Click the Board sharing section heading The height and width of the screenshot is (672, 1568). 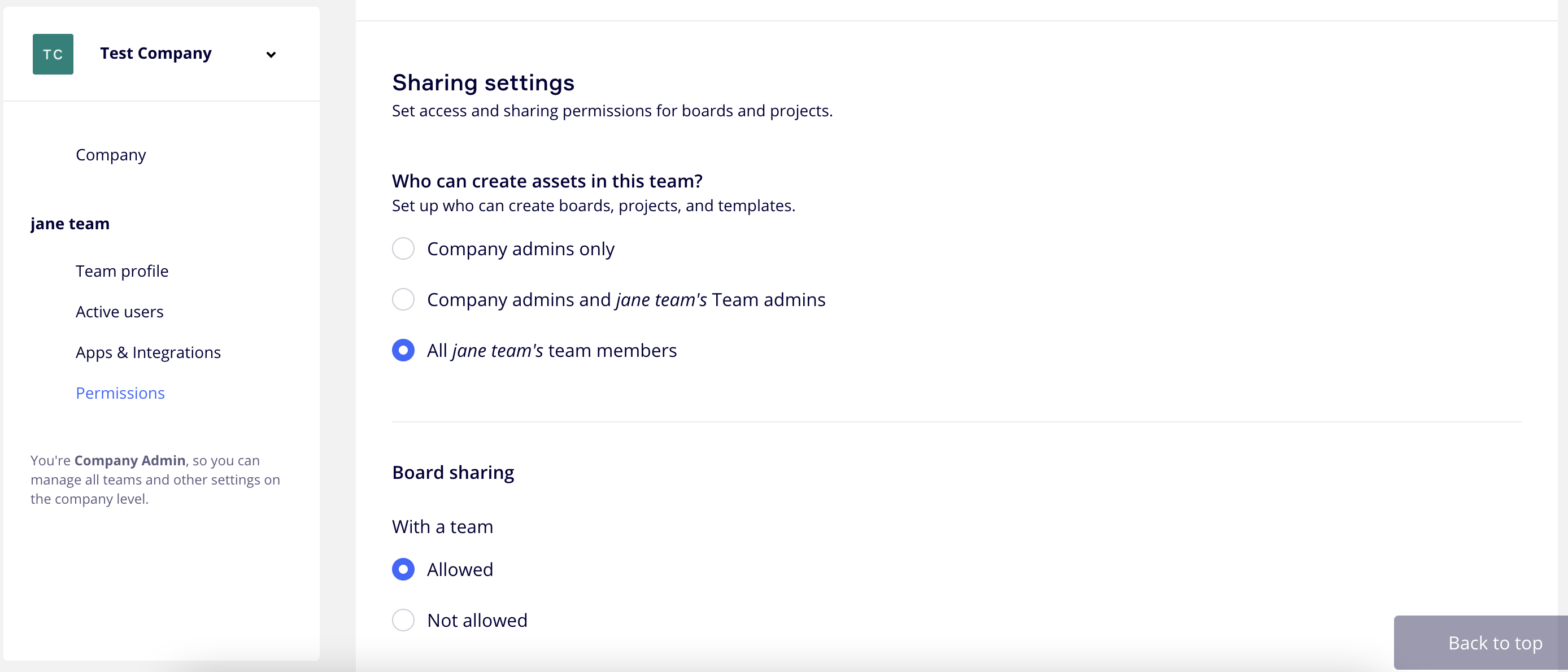[x=453, y=472]
